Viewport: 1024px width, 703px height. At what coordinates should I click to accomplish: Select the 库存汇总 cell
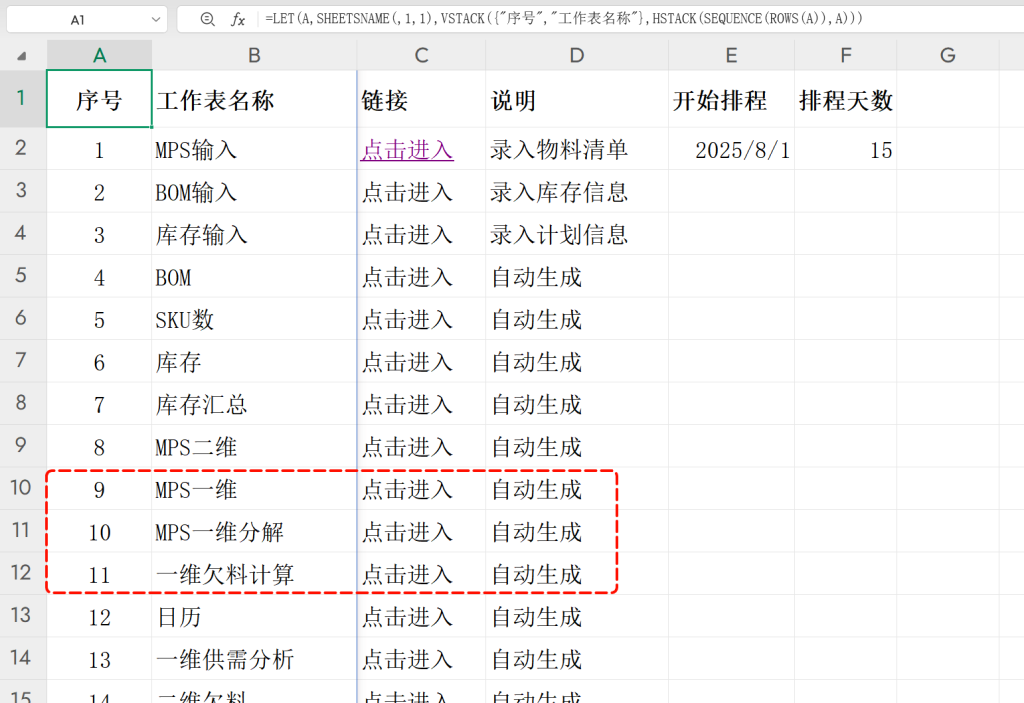tap(254, 404)
